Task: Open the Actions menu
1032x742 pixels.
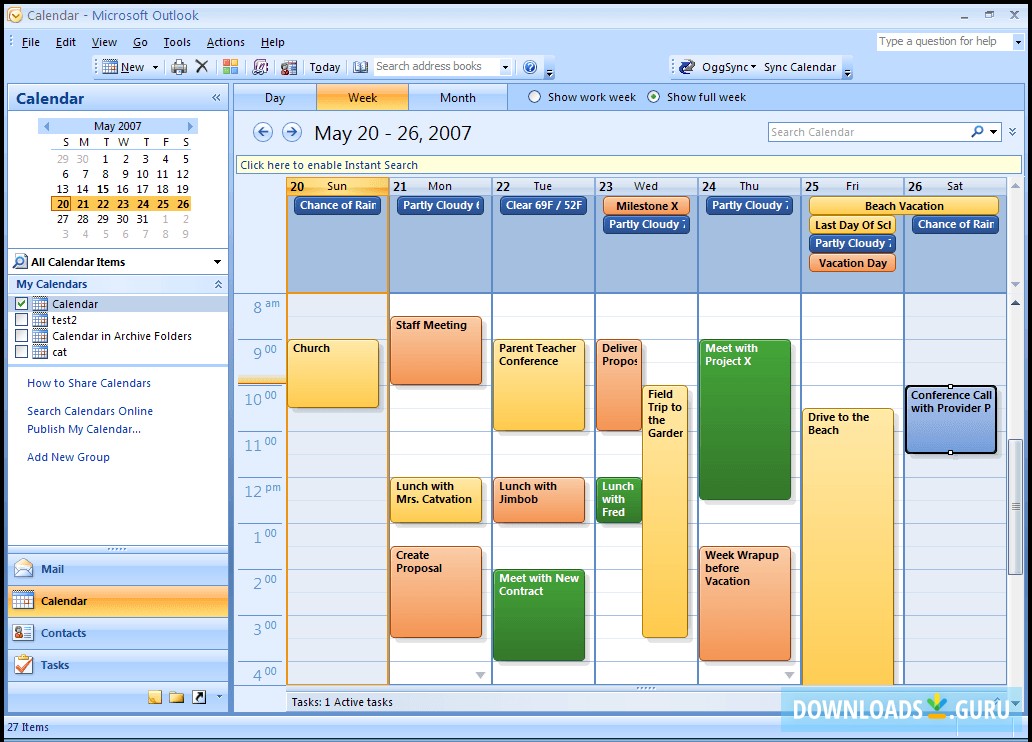Action: (225, 42)
